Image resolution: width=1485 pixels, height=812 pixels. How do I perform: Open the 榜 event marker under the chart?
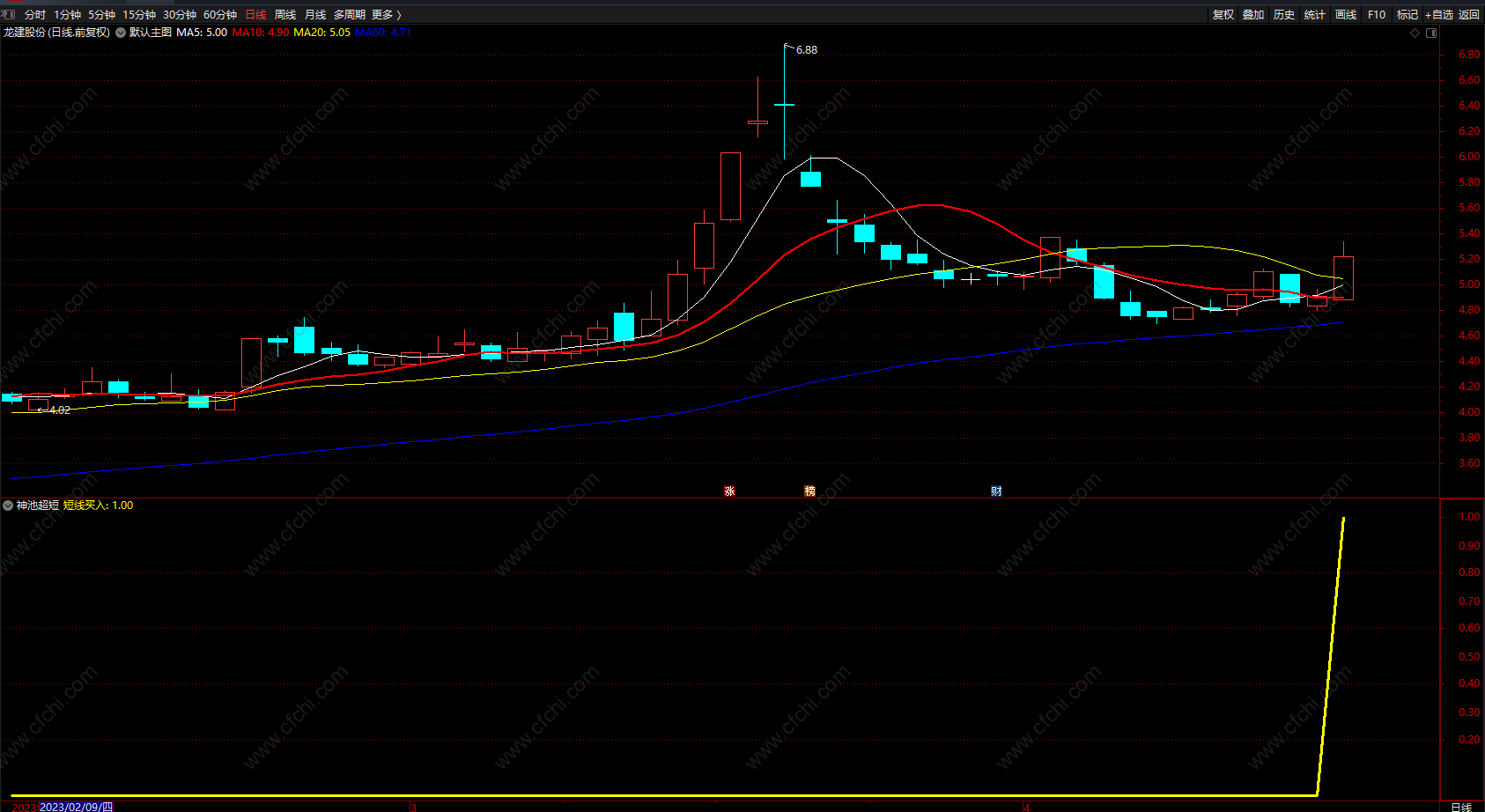(809, 491)
